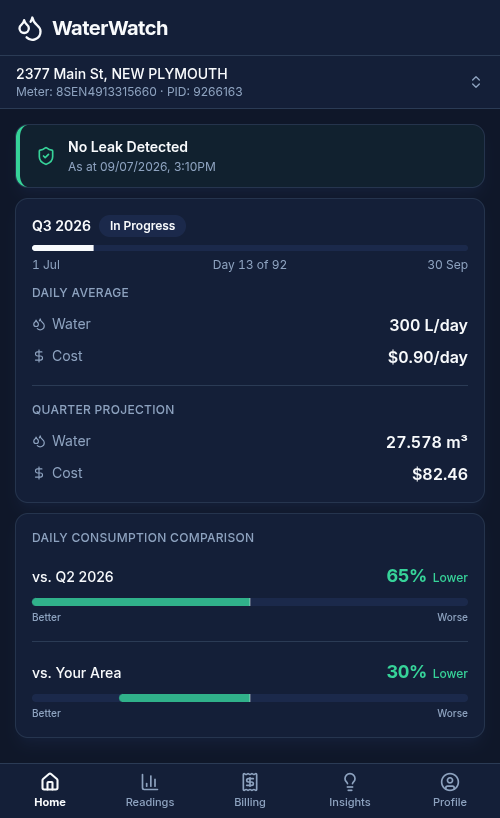500x818 pixels.
Task: Click the Quarter Projection water droplet icon
Action: pyautogui.click(x=39, y=441)
